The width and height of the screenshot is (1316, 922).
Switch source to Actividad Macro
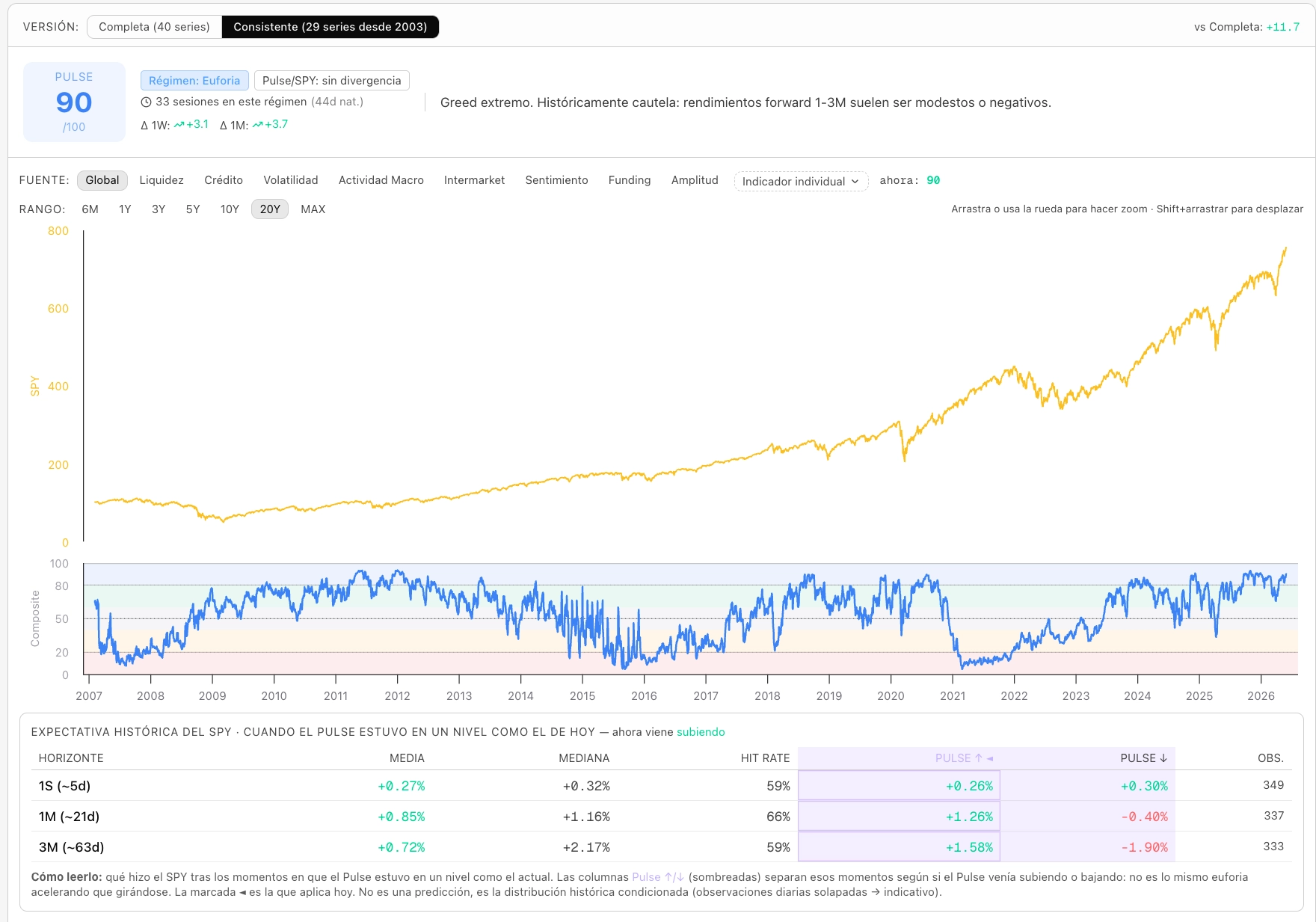(381, 180)
